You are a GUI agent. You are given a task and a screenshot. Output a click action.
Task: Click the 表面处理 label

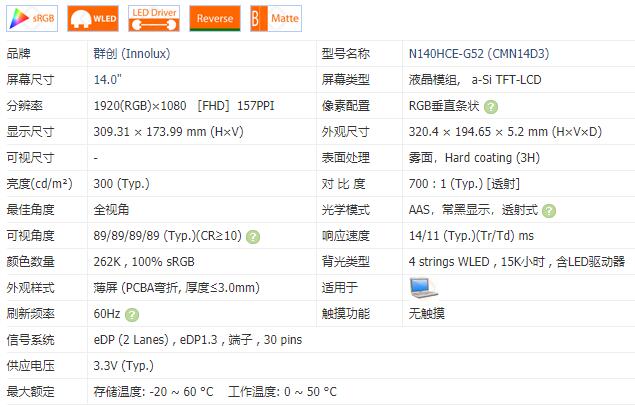pos(345,158)
